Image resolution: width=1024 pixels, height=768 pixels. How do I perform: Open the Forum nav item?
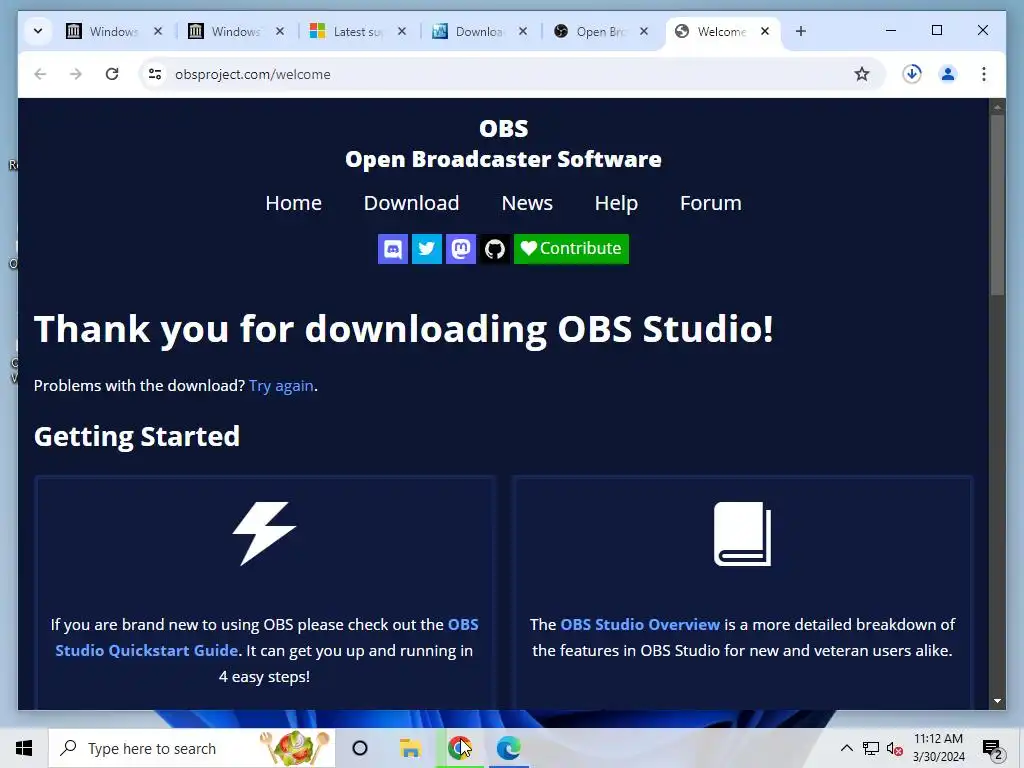click(x=711, y=203)
